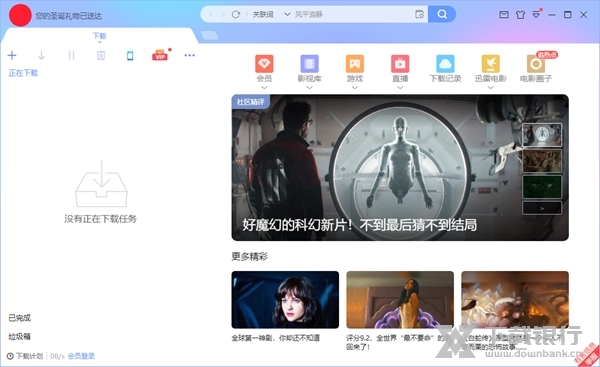600x367 pixels.
Task: Click the capture icon in search box
Action: point(419,14)
